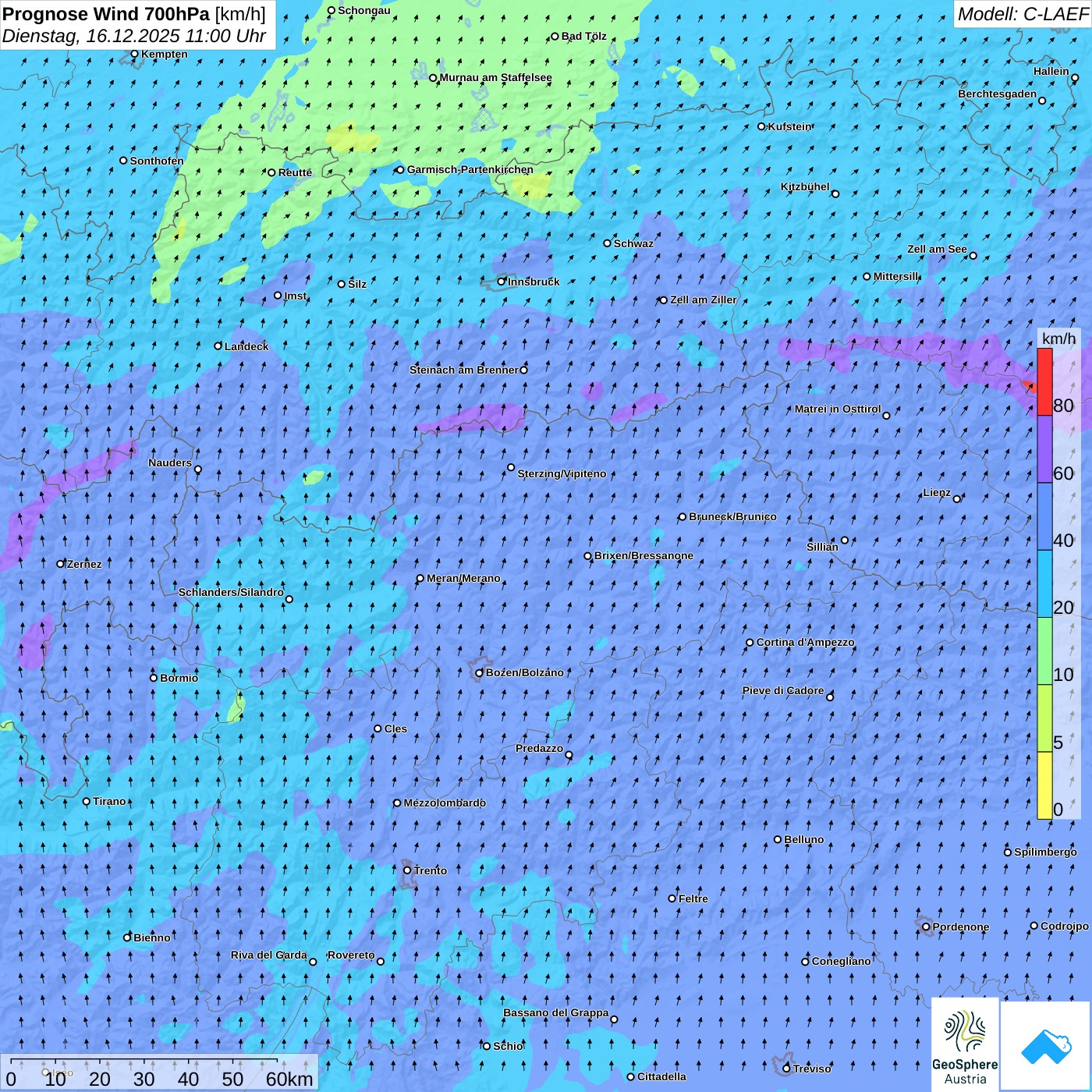
Task: Click the Bad Tölz location marker
Action: click(555, 36)
